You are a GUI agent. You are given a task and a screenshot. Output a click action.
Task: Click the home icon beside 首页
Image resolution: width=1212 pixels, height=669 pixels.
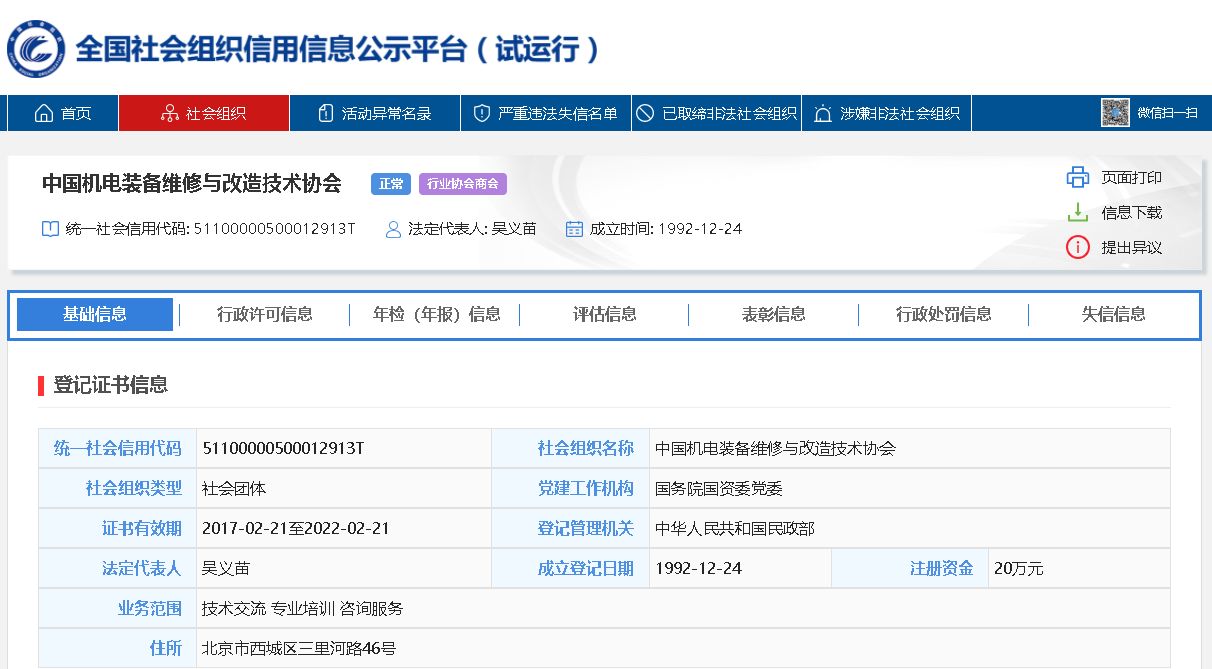[43, 113]
